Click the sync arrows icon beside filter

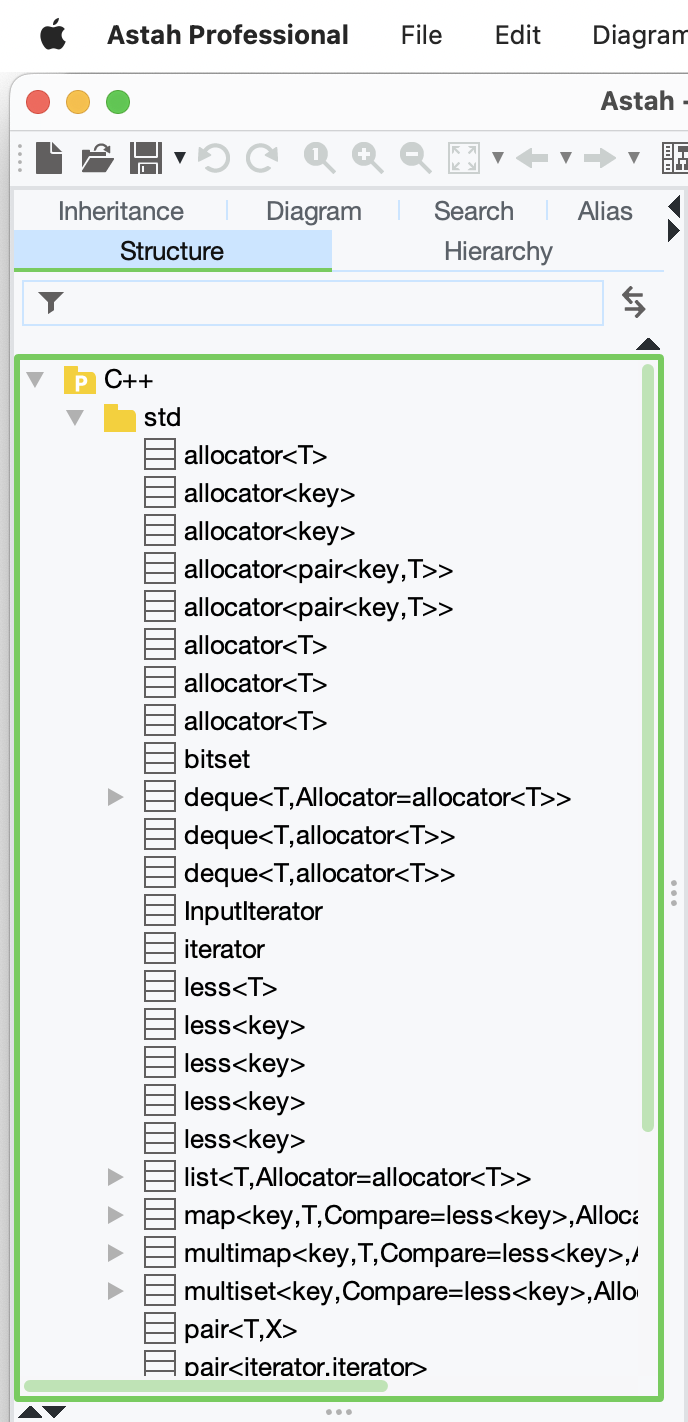tap(634, 302)
